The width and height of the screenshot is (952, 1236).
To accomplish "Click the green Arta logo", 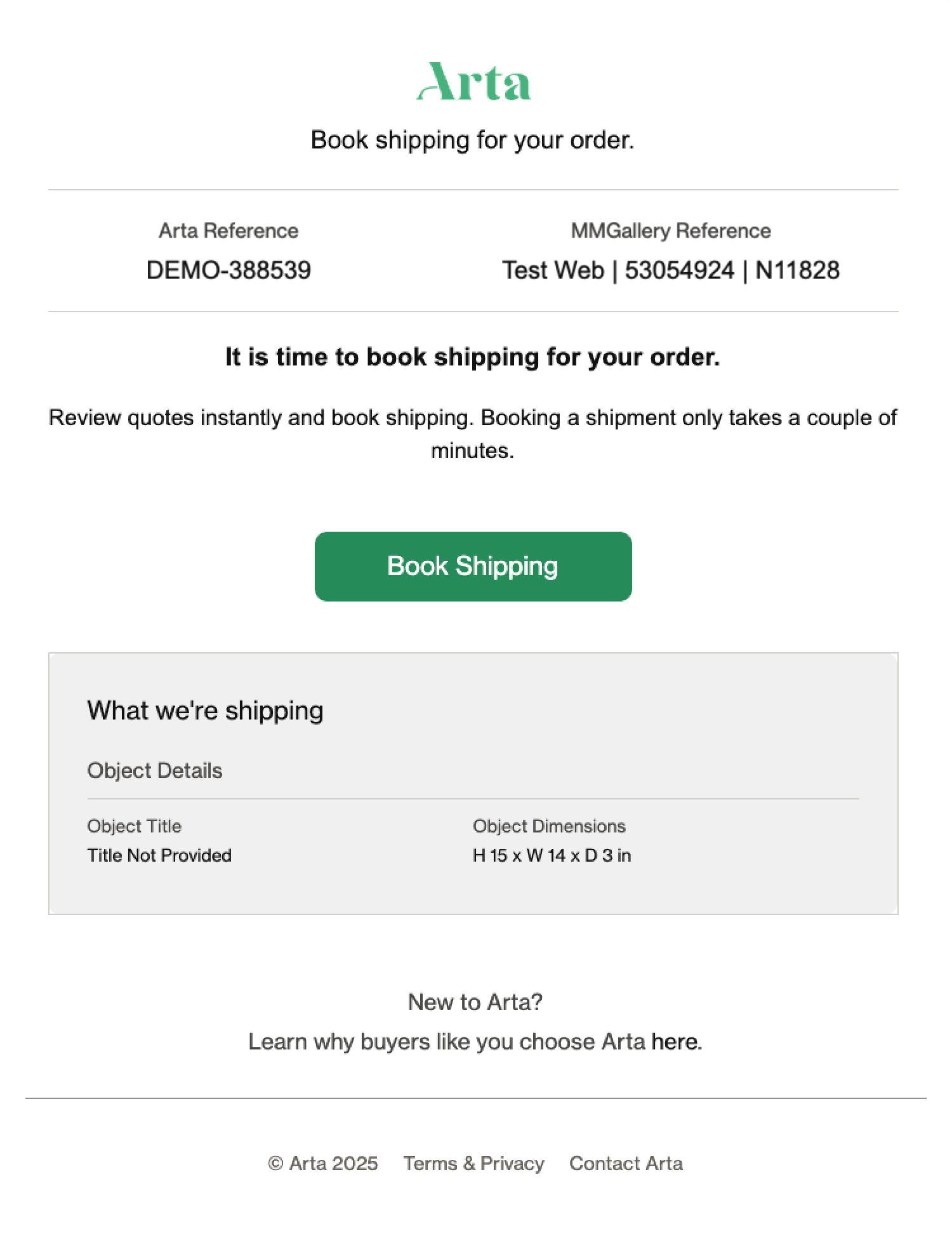I will click(x=473, y=81).
